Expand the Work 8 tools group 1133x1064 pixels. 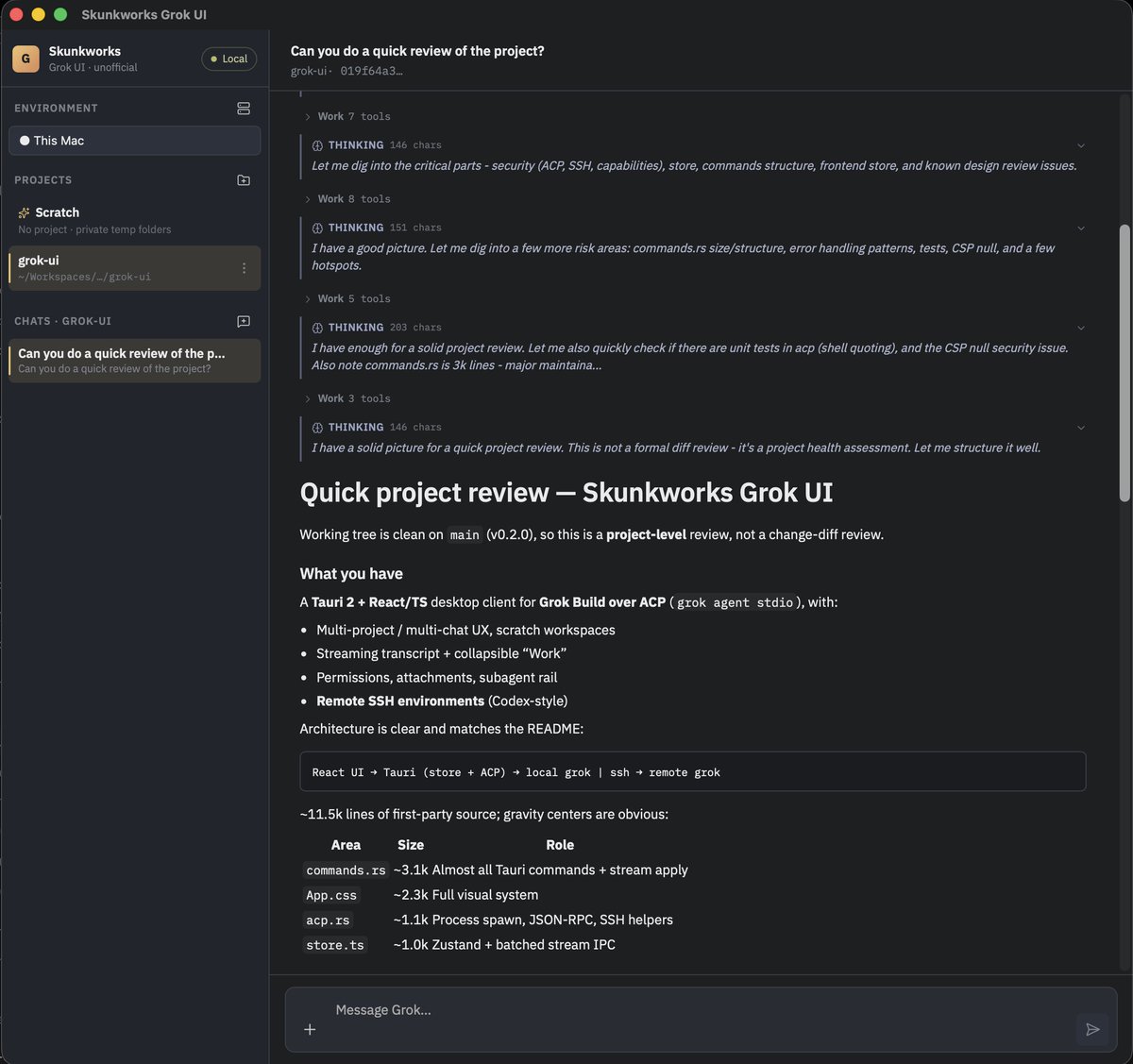[x=347, y=199]
